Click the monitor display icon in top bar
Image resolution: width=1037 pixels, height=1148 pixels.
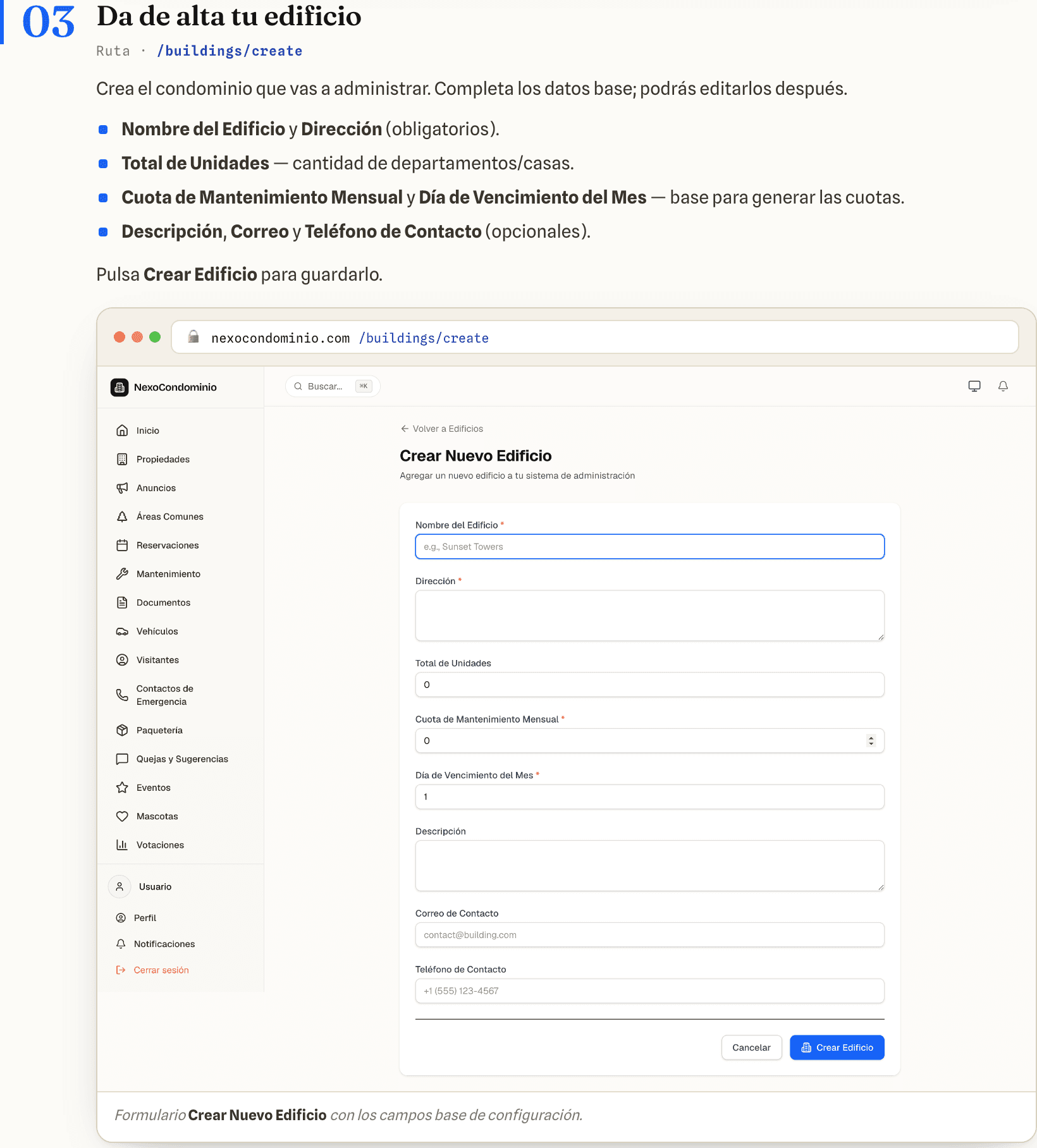click(974, 386)
